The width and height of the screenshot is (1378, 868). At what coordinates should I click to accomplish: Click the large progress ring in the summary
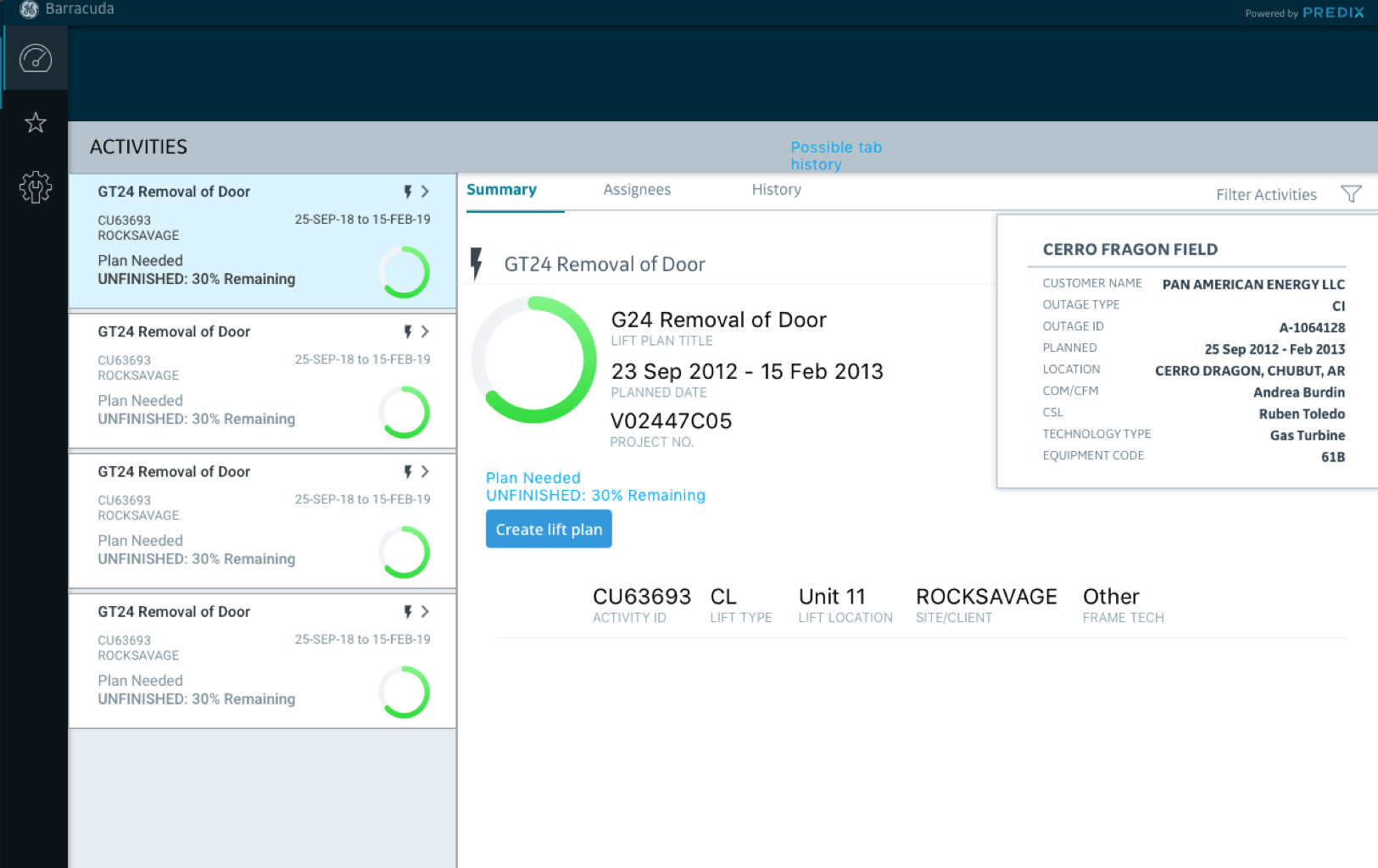click(x=534, y=359)
